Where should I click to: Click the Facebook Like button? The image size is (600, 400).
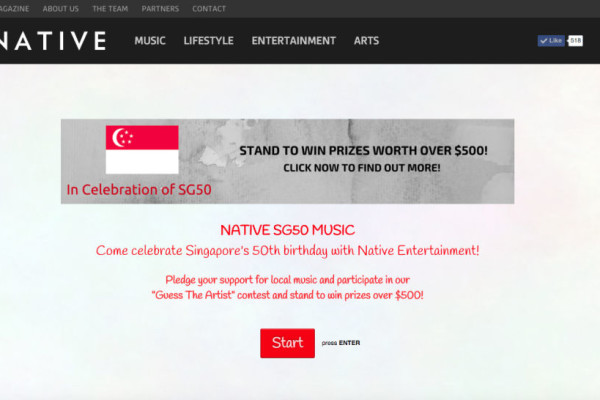(551, 41)
